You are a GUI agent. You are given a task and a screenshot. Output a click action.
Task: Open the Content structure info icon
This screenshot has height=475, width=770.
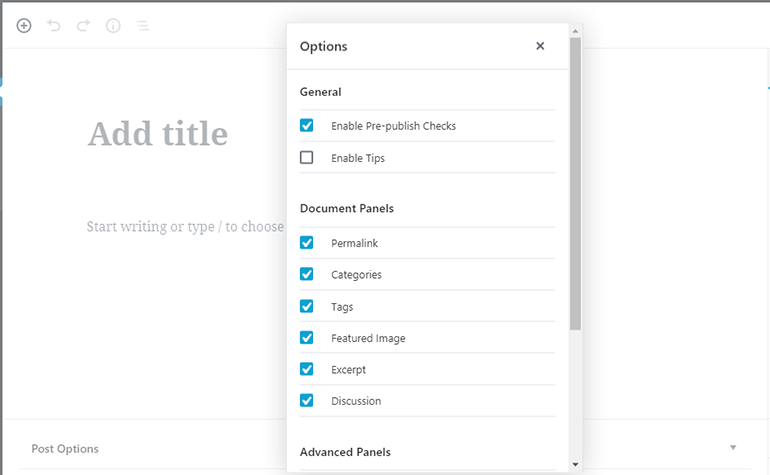click(x=113, y=26)
